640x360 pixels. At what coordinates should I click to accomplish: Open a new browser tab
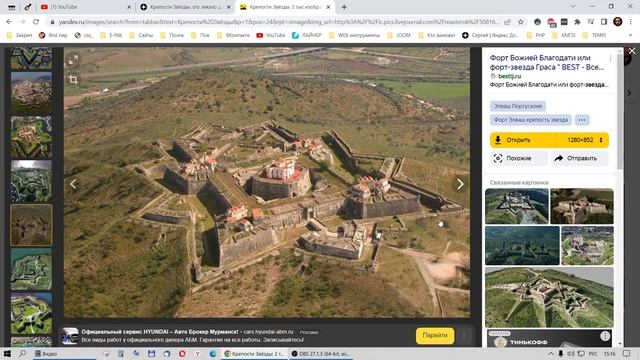click(344, 7)
